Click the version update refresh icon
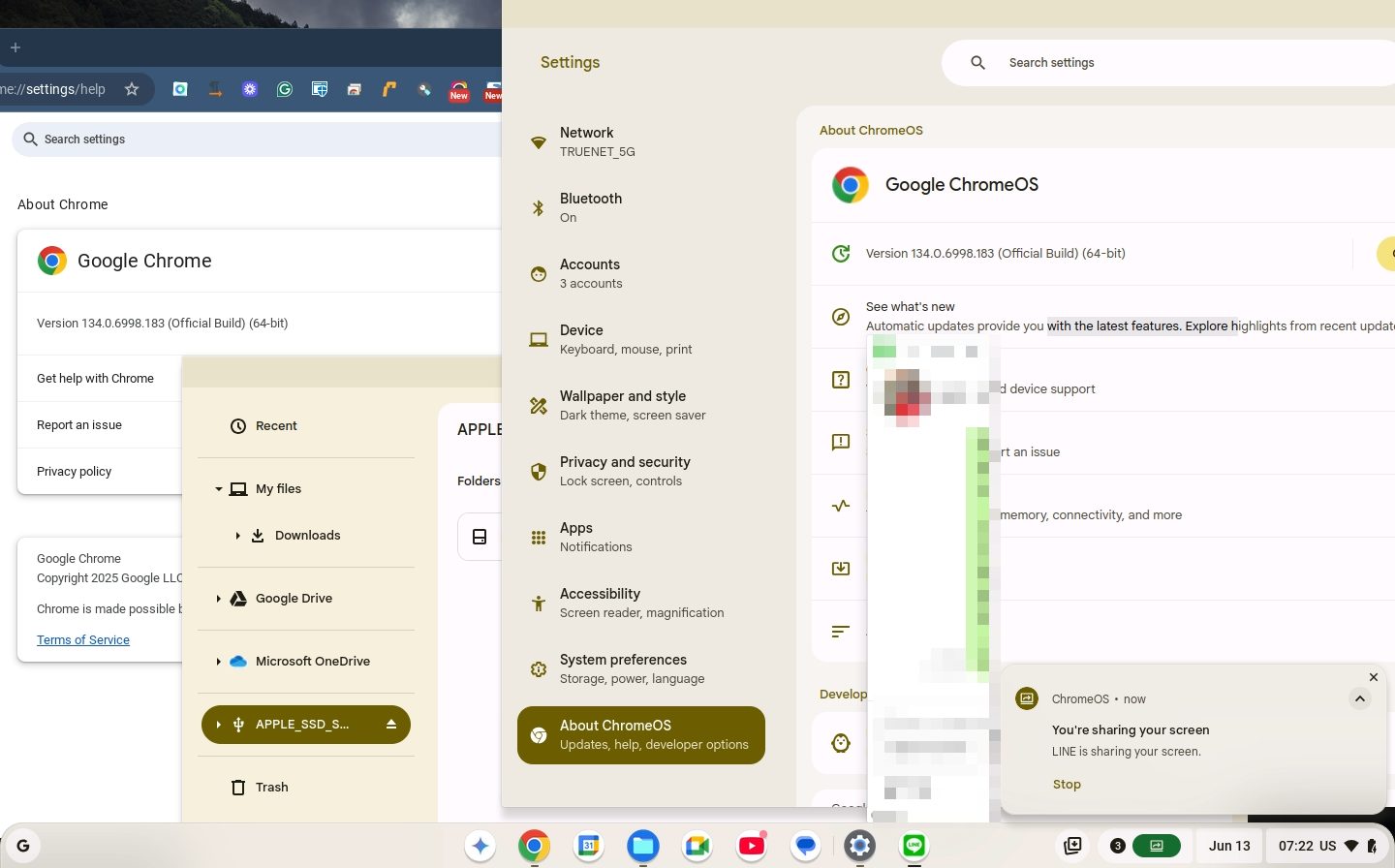1395x868 pixels. (841, 254)
